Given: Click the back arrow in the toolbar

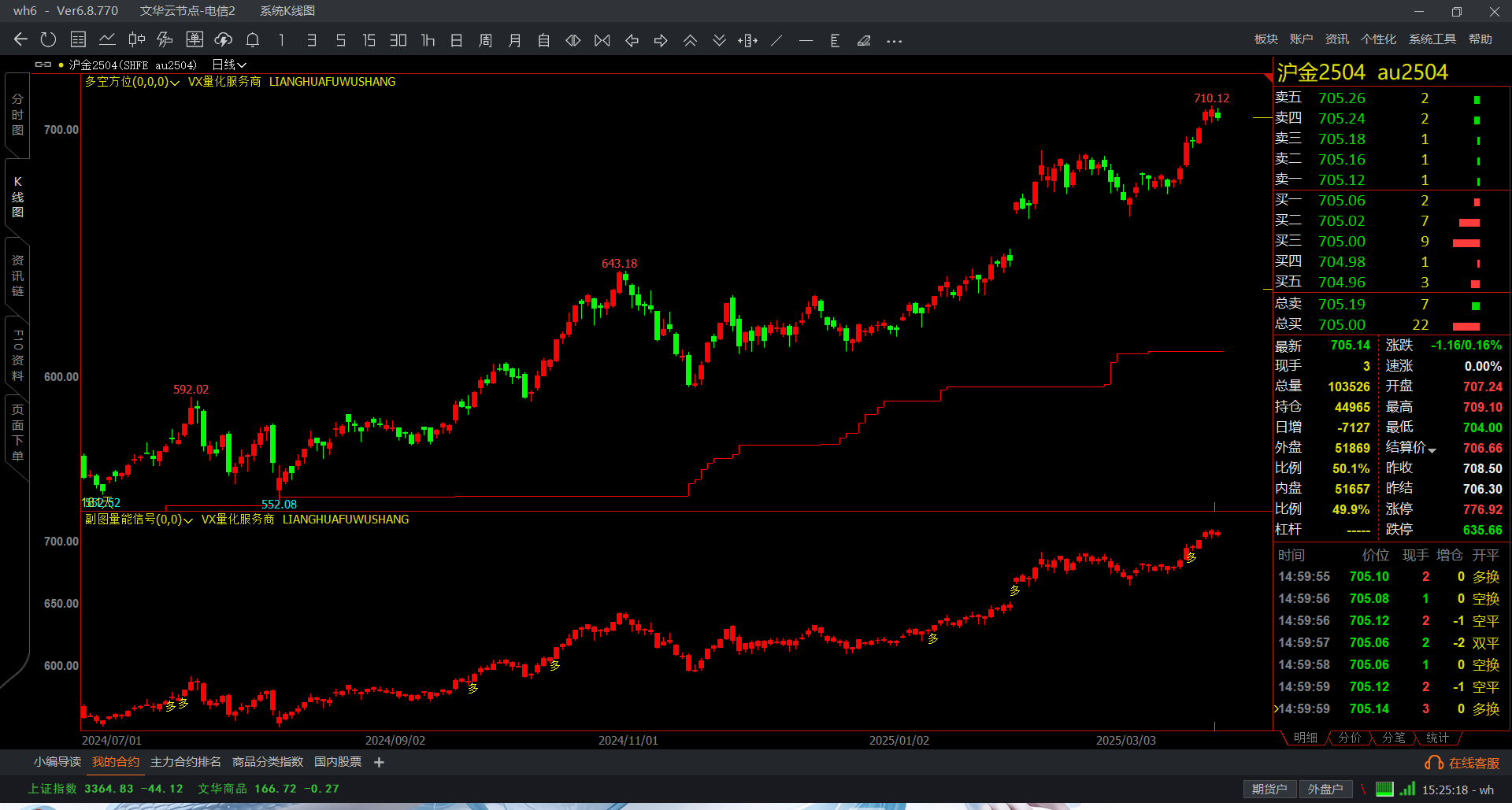Looking at the screenshot, I should (20, 40).
